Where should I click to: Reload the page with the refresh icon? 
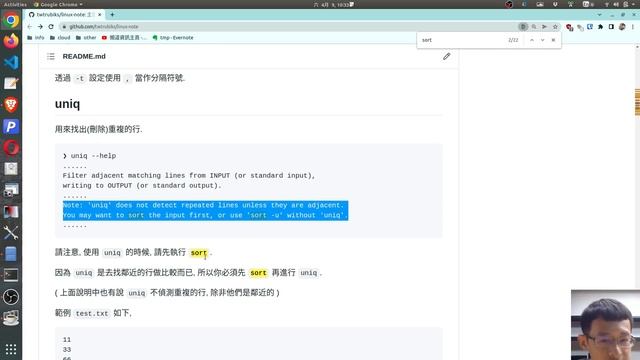coord(51,27)
